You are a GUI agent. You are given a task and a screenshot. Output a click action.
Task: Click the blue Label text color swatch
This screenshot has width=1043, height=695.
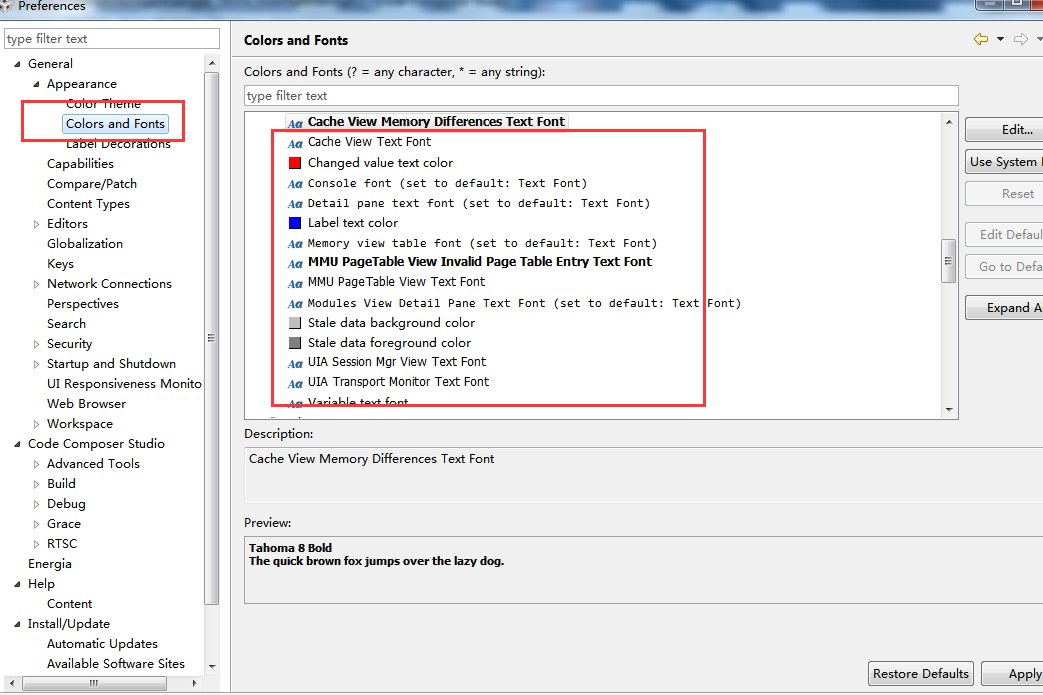[295, 223]
